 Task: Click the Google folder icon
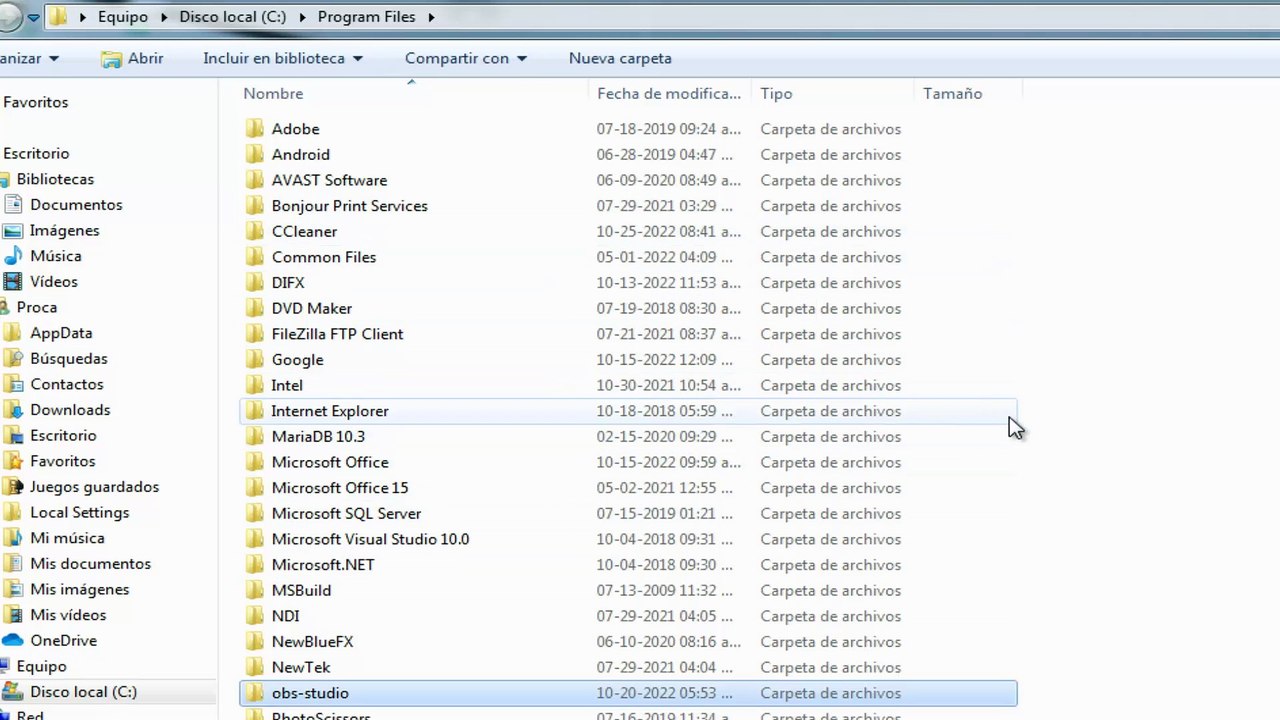255,360
